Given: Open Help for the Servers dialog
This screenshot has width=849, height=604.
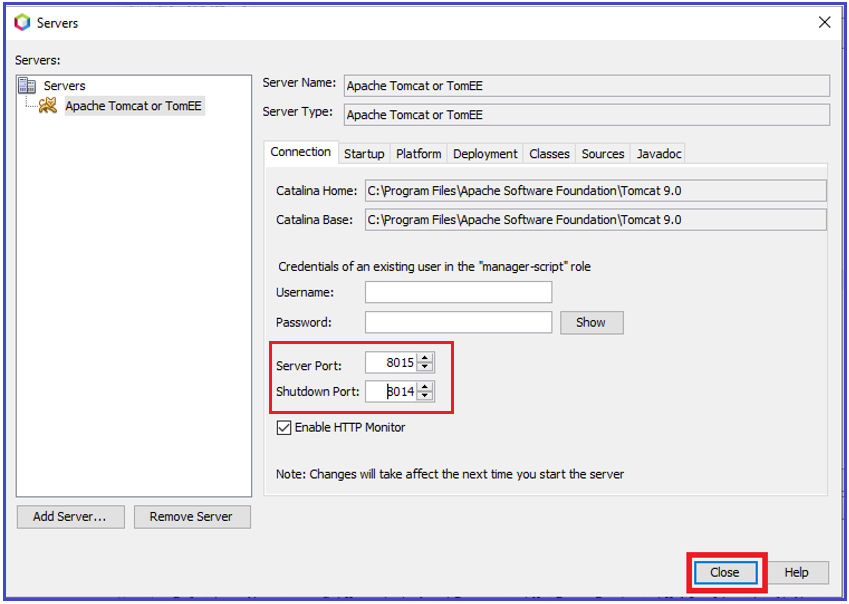Looking at the screenshot, I should point(797,573).
